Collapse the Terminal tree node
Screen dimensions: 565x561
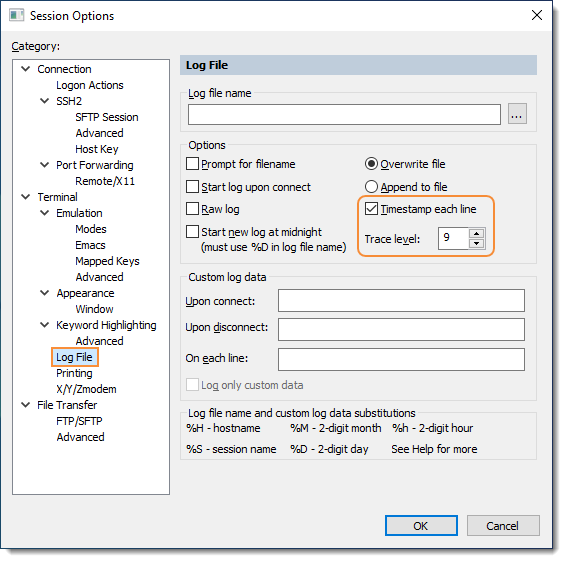pos(26,197)
